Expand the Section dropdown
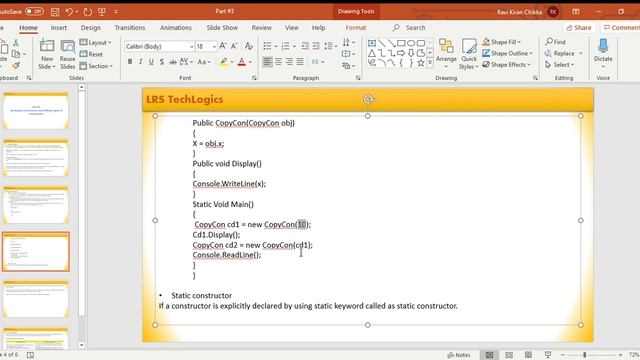The height and width of the screenshot is (360, 640). 96,66
